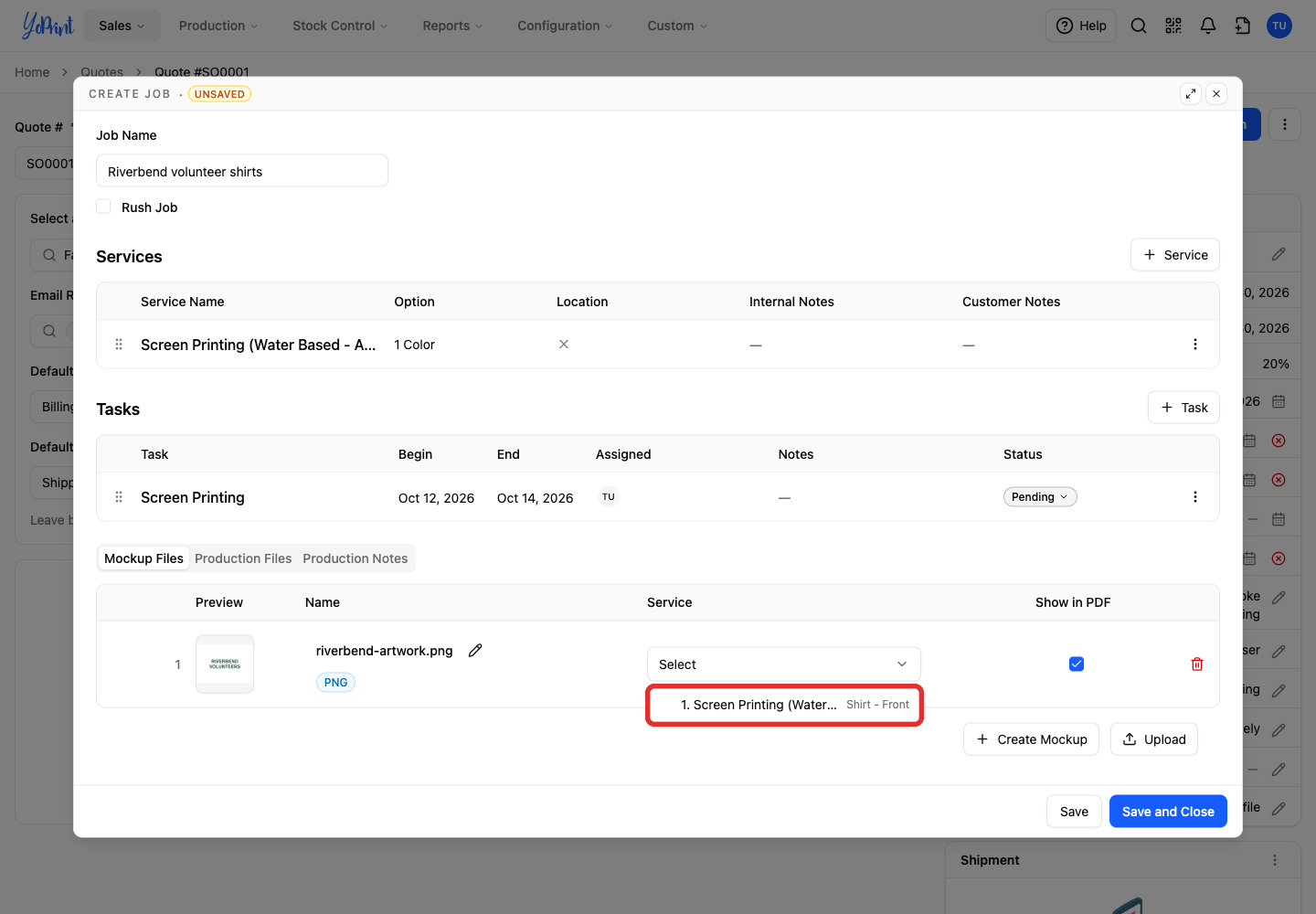1316x914 pixels.
Task: Open the Screen Printing task three-dot menu
Action: [x=1195, y=497]
